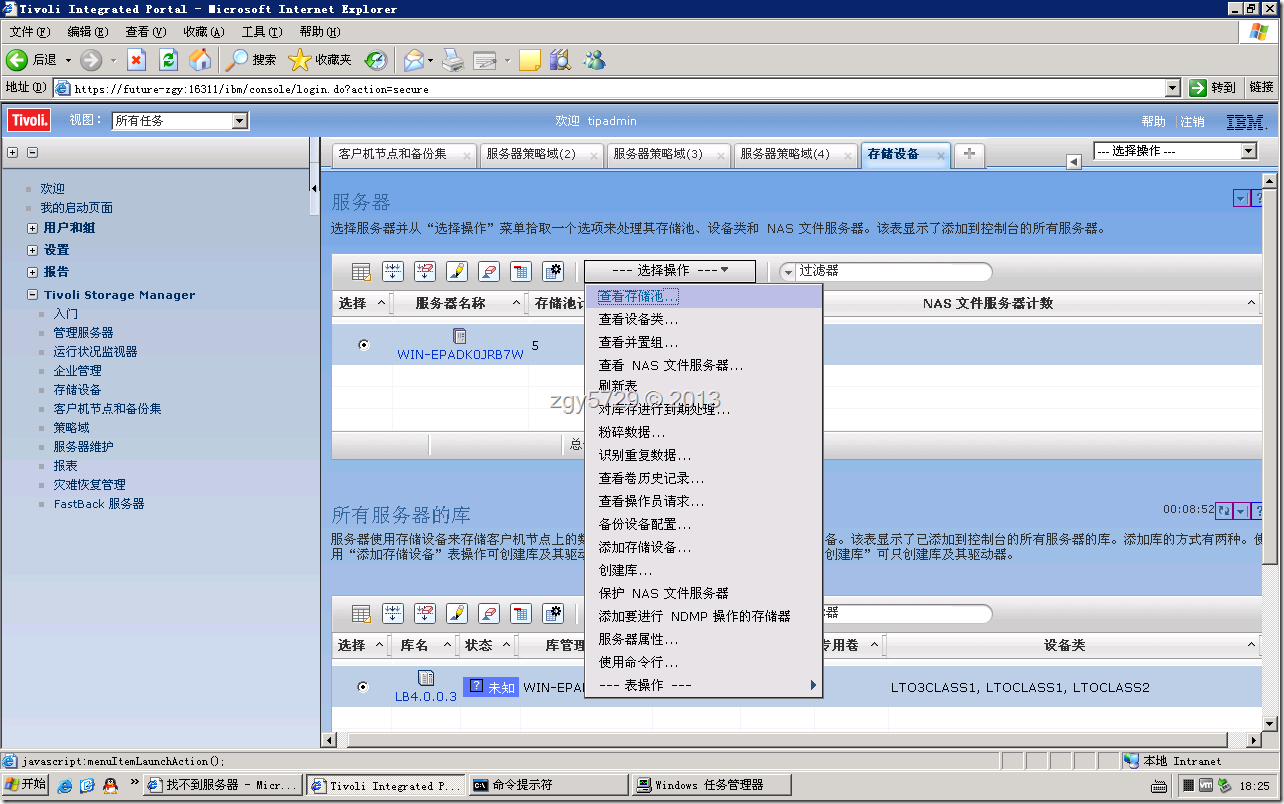Click first table icon in 服务器 table toolbar
Screen dimensions: 1284x804
tap(361, 271)
